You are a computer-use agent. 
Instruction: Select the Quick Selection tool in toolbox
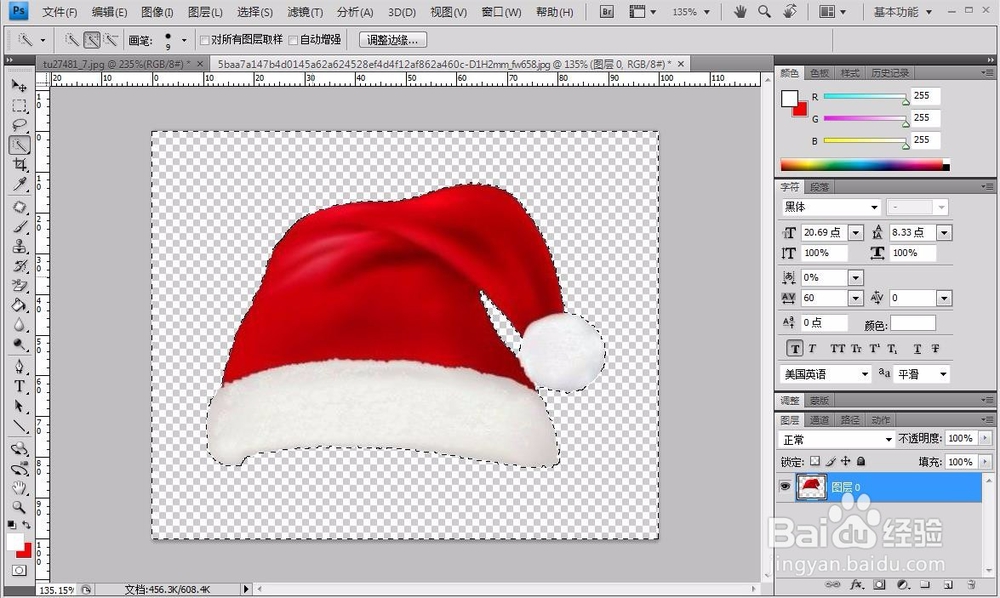19,145
